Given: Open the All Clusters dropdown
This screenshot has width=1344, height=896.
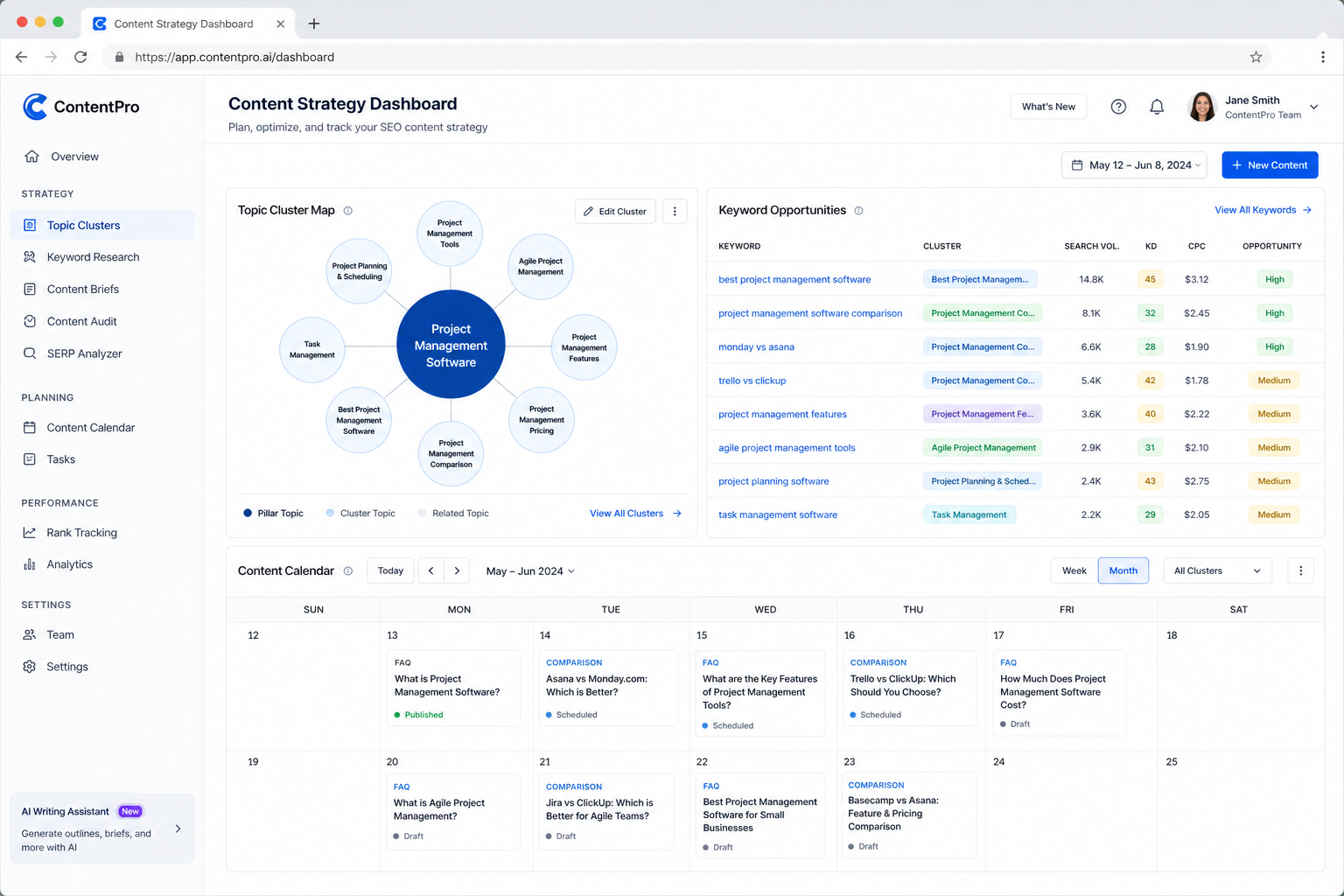Looking at the screenshot, I should point(1217,570).
